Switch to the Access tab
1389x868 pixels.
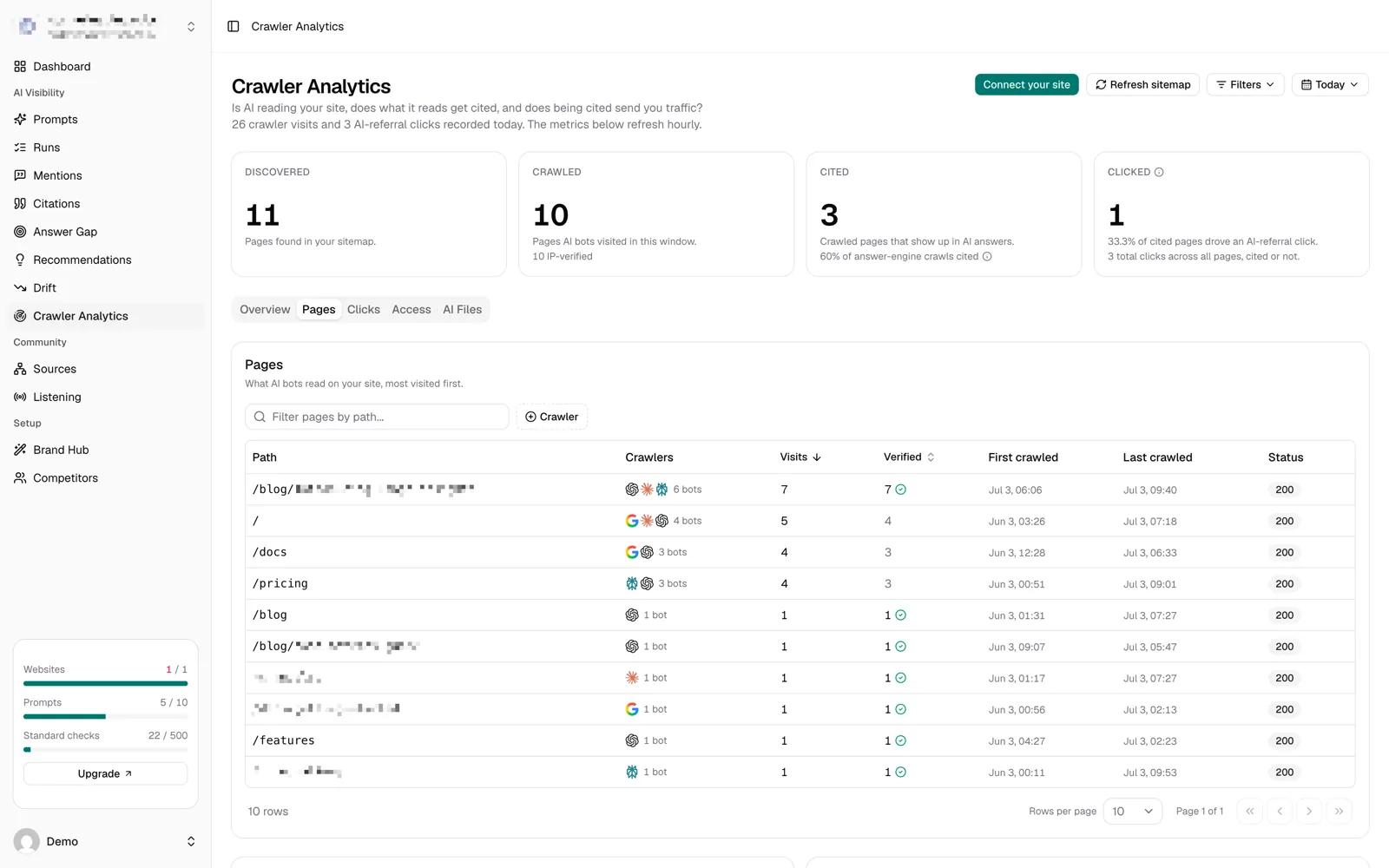(x=411, y=309)
